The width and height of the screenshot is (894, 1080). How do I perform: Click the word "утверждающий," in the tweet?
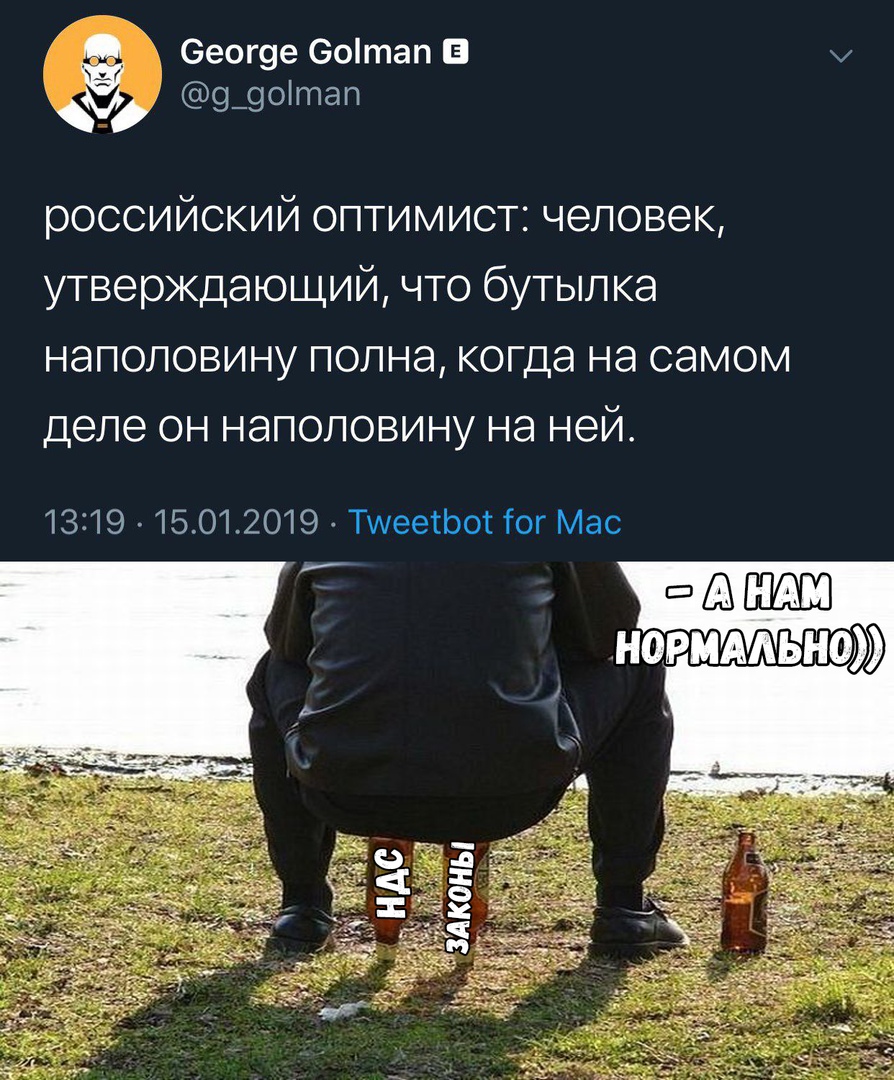coord(212,288)
